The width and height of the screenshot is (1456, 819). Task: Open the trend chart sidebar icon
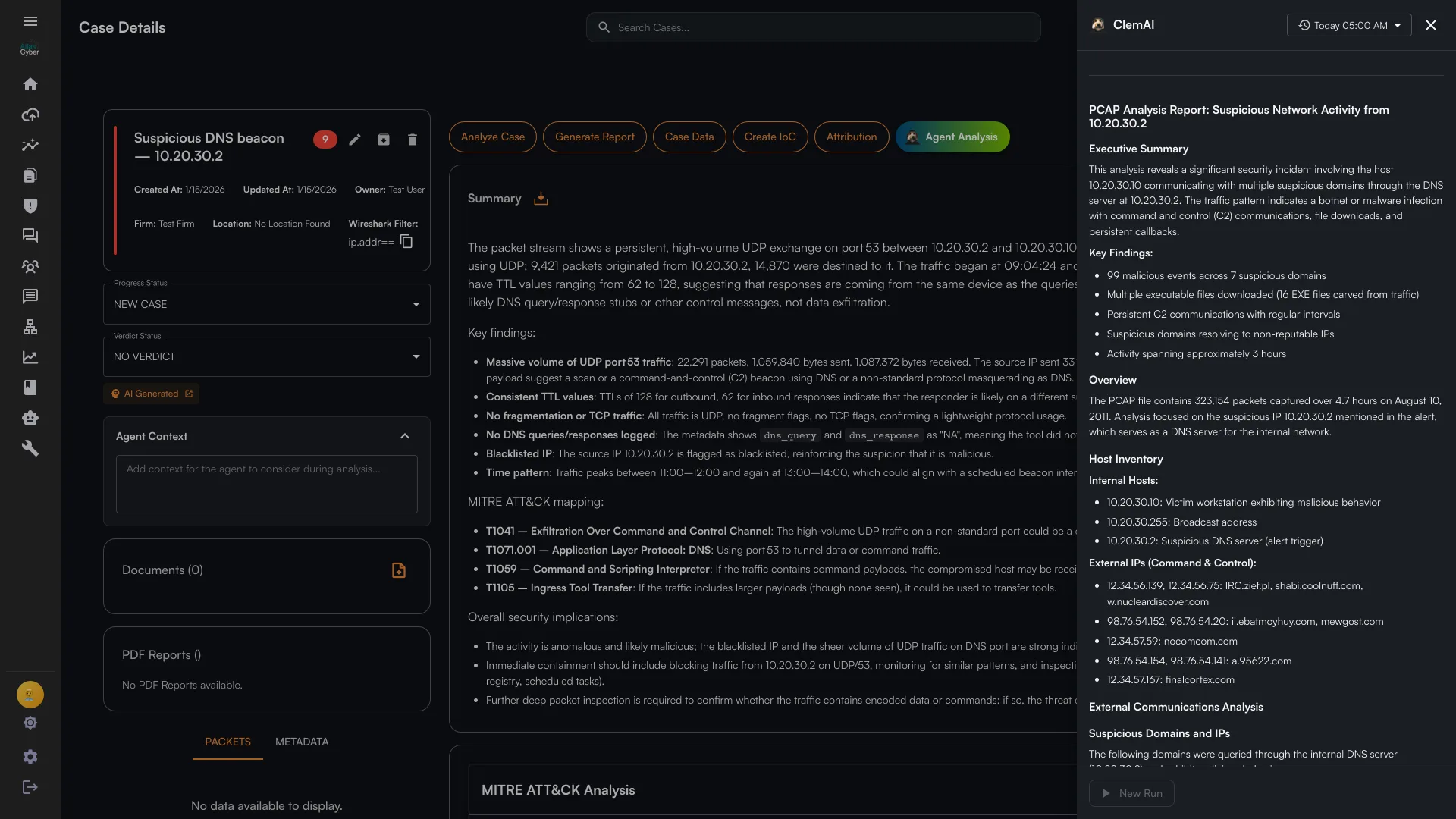click(x=30, y=357)
